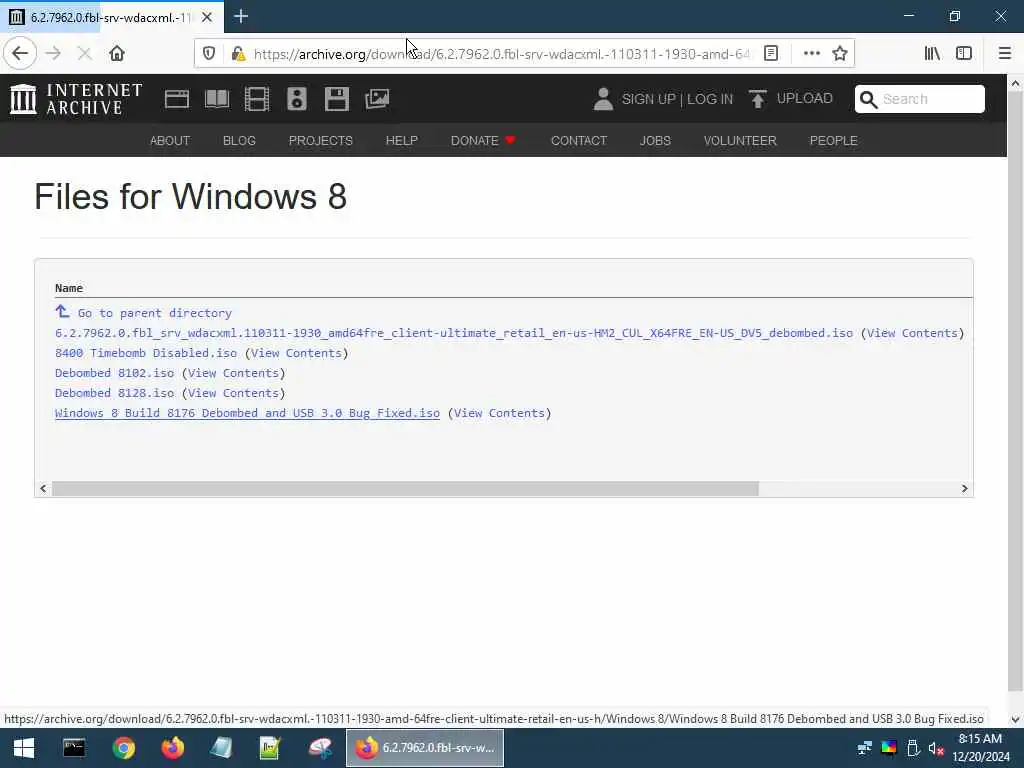Screen dimensions: 1024x768
Task: Open the Video film icon in Archive header
Action: click(x=257, y=99)
